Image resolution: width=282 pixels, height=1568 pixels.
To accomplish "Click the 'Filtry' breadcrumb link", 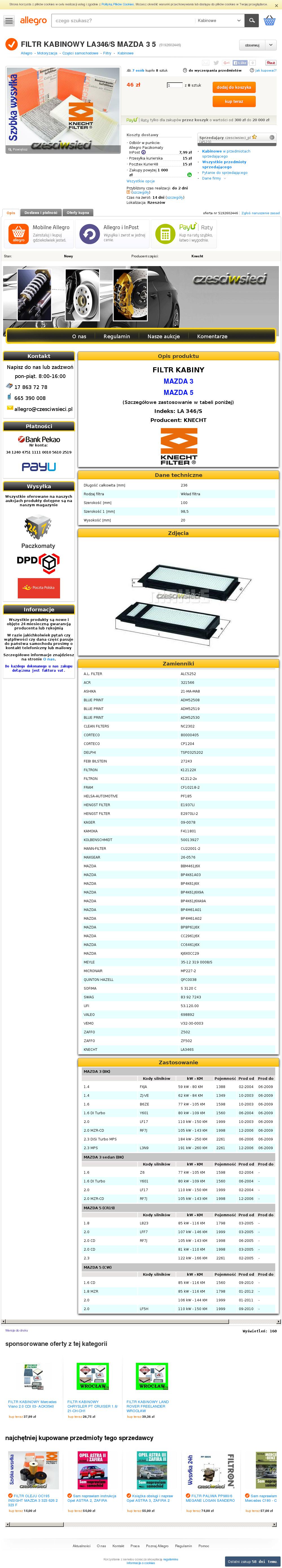I will pyautogui.click(x=107, y=53).
